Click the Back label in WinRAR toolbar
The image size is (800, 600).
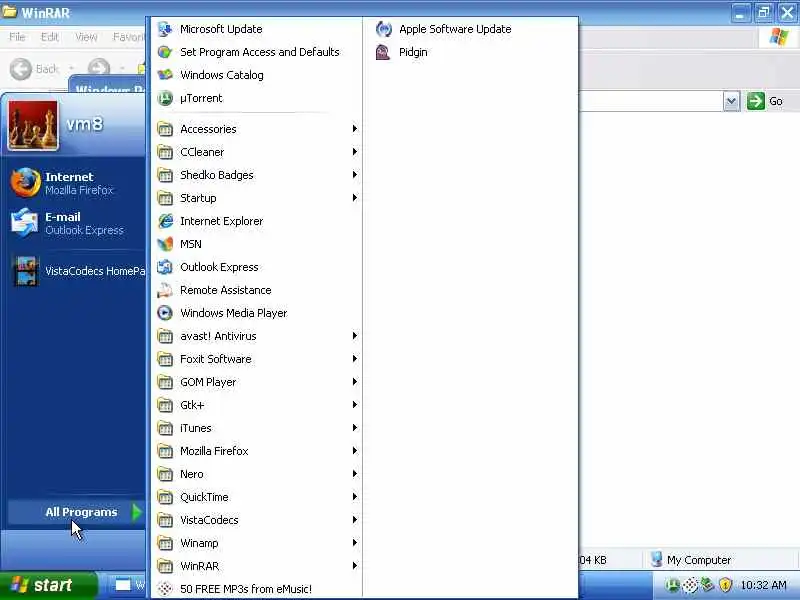pyautogui.click(x=47, y=68)
